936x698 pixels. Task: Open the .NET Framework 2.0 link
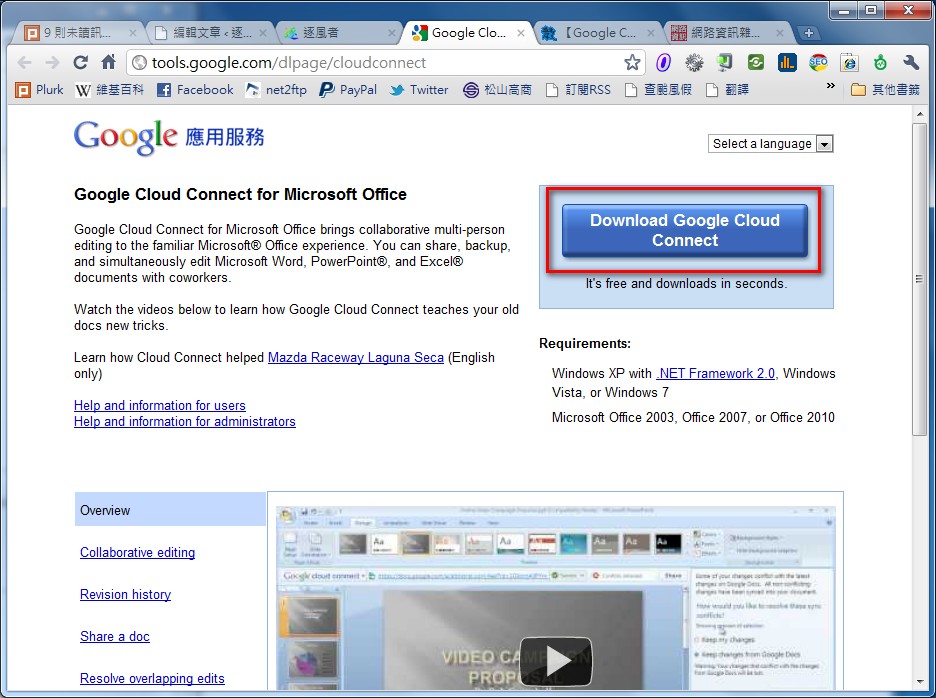715,373
